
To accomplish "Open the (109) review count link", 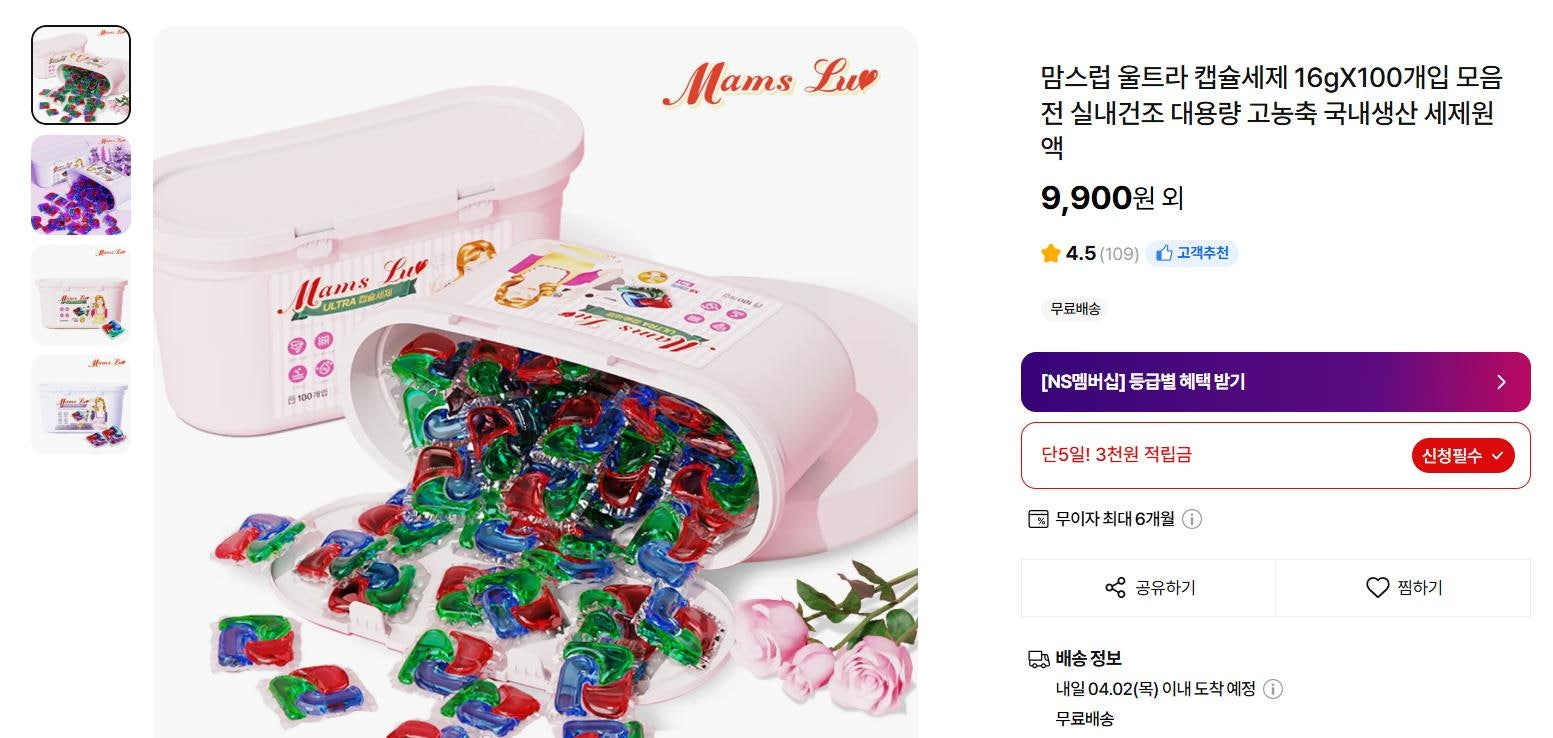I will coord(1119,254).
